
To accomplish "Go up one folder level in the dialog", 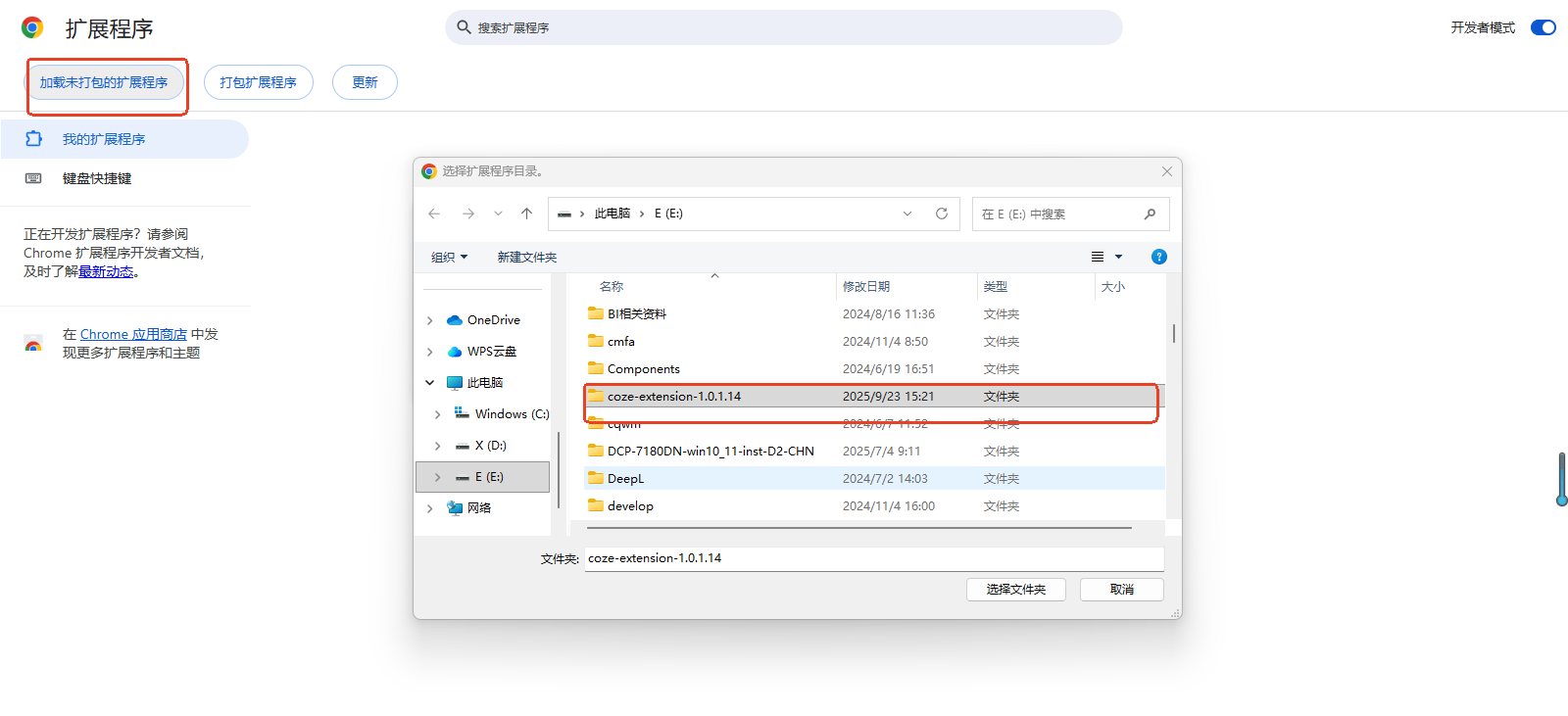I will tap(527, 214).
